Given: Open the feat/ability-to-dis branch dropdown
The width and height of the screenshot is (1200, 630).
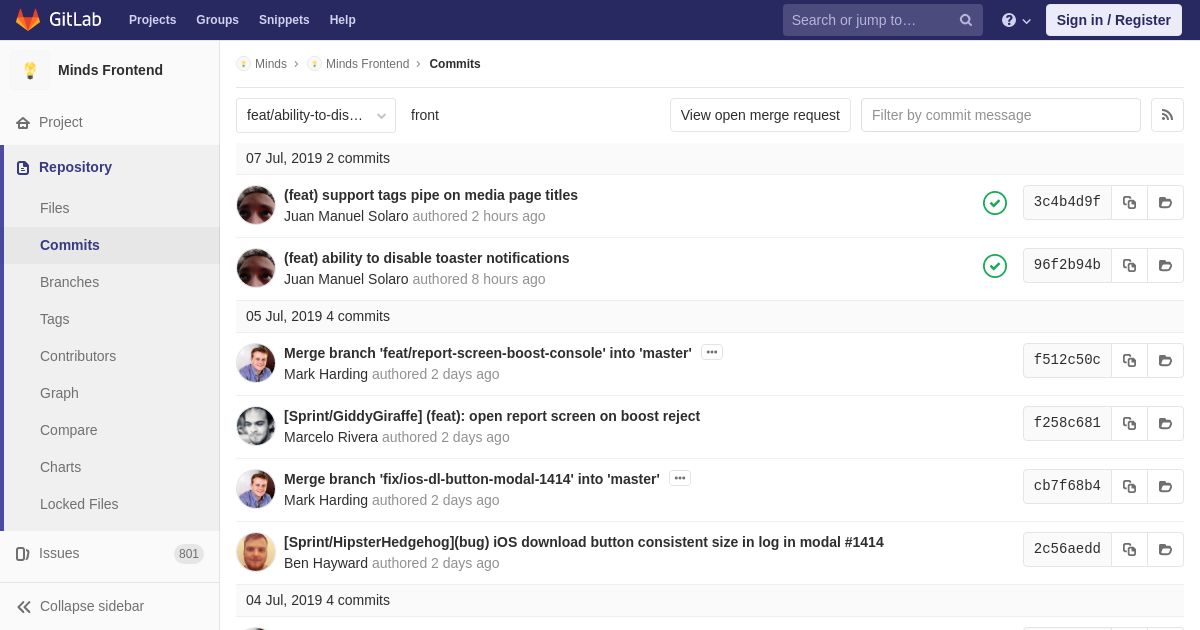Looking at the screenshot, I should click(x=316, y=115).
